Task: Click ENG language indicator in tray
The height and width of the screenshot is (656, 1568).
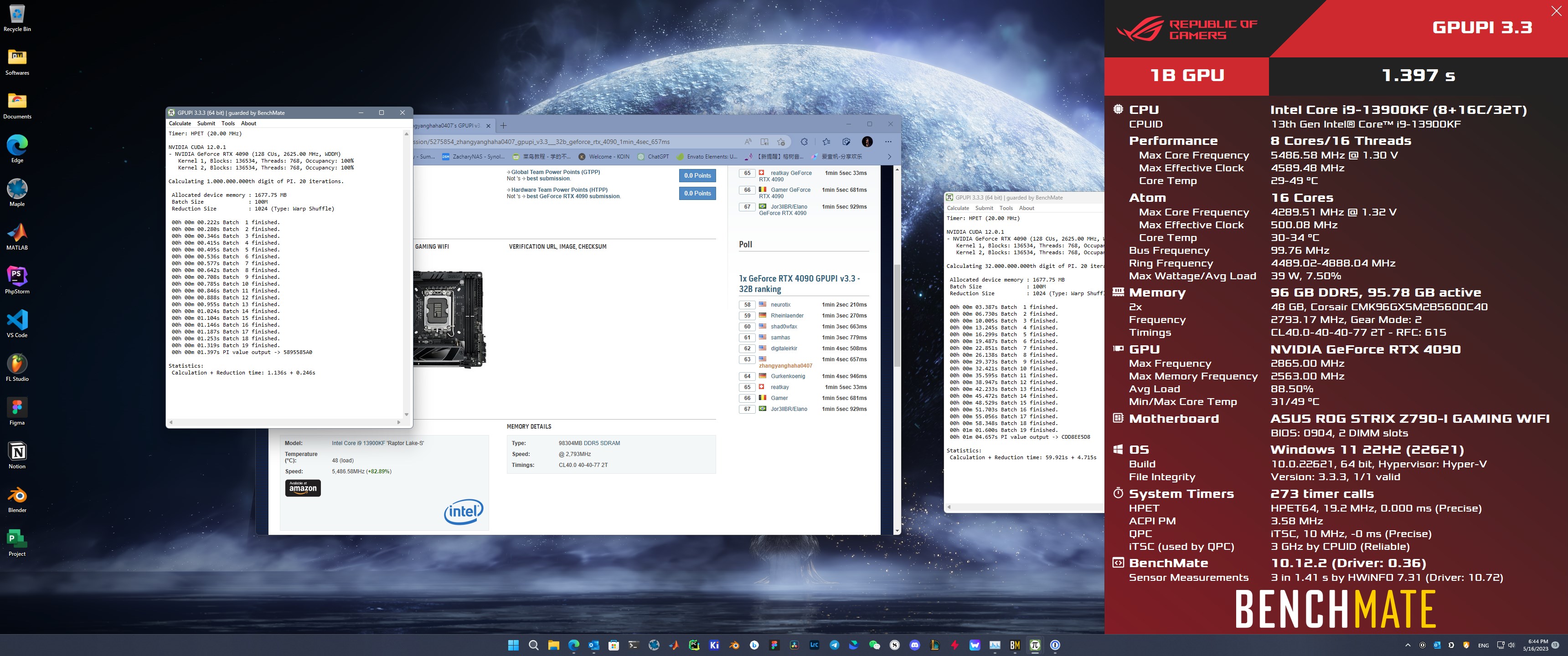Action: coord(1483,645)
